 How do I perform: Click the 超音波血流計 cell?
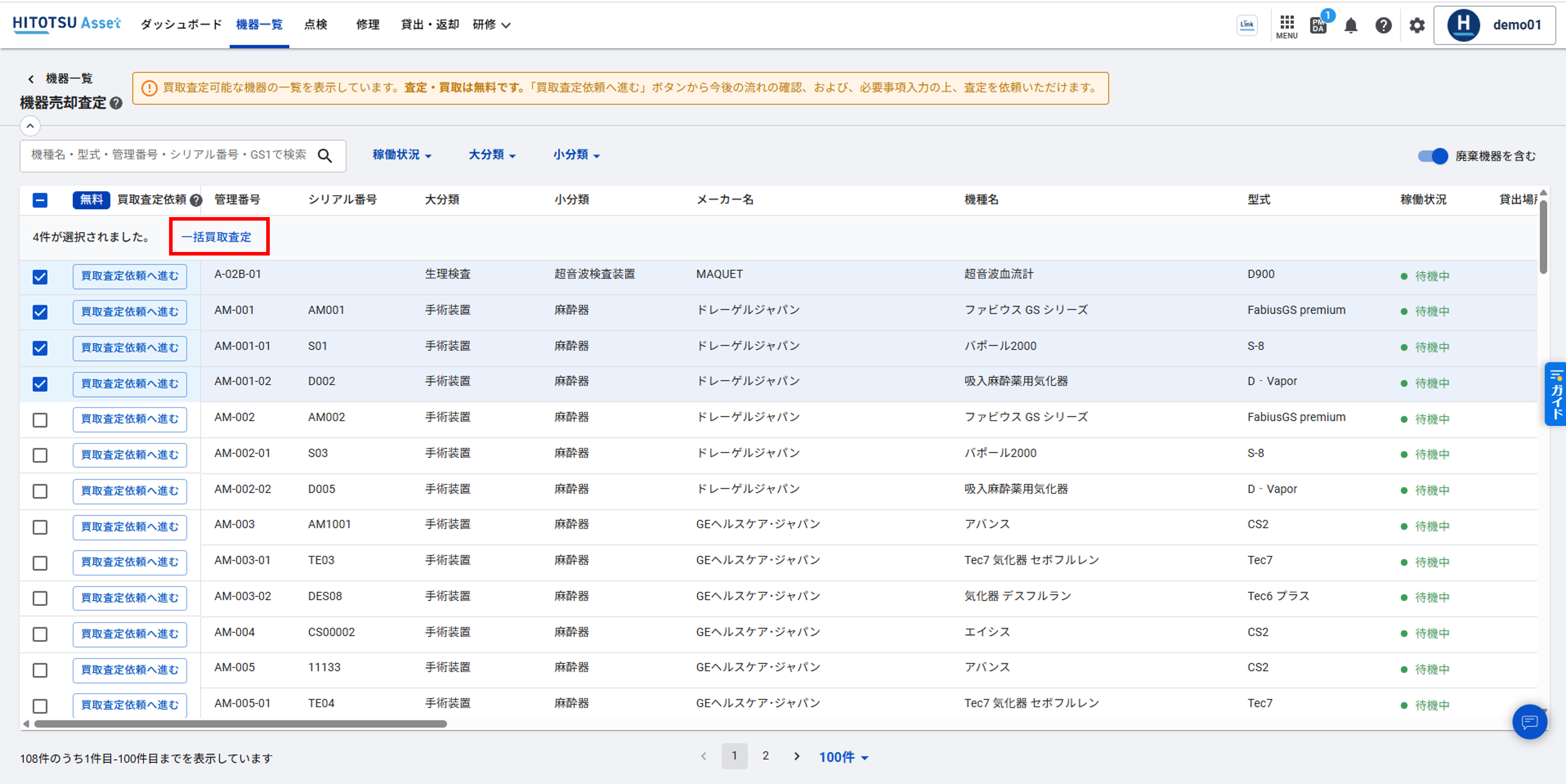tap(998, 274)
